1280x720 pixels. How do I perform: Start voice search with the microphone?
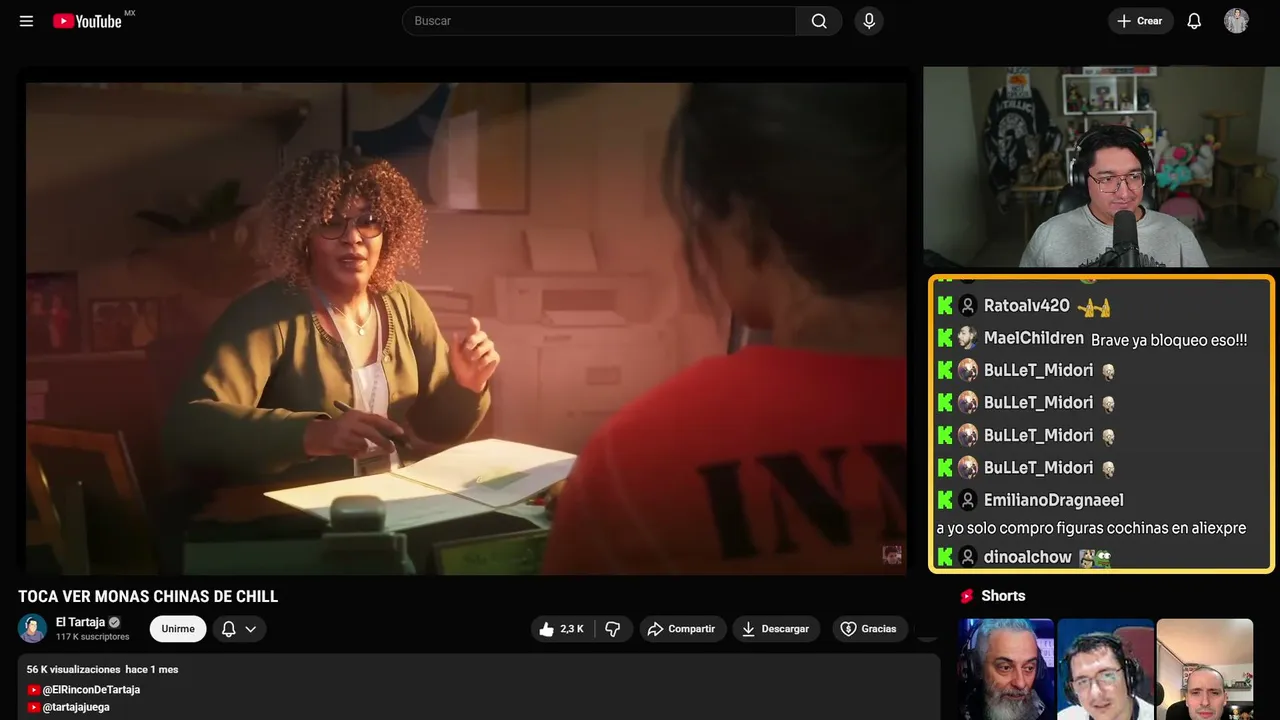coord(869,21)
